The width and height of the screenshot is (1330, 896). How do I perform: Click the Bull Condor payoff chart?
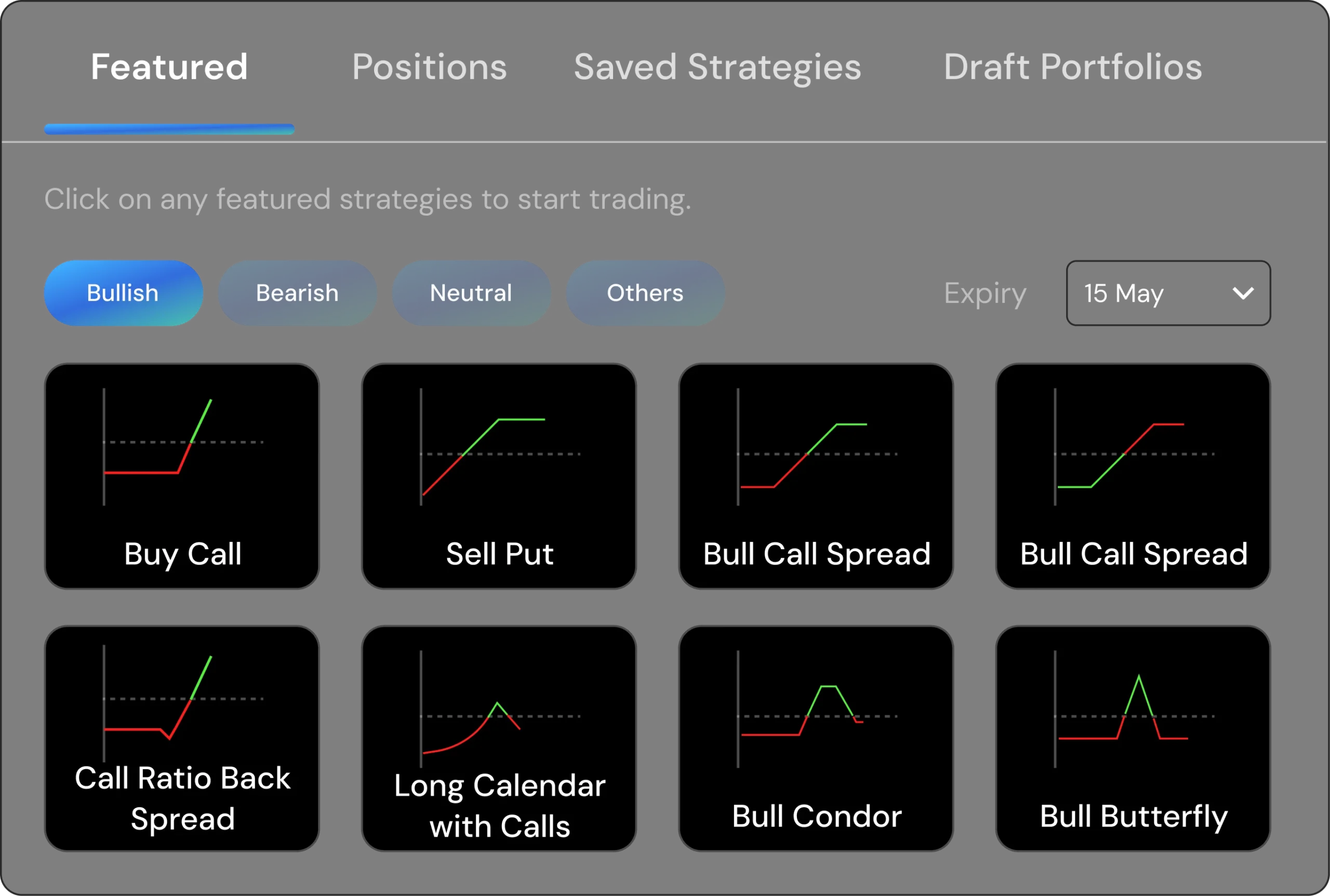tap(817, 708)
